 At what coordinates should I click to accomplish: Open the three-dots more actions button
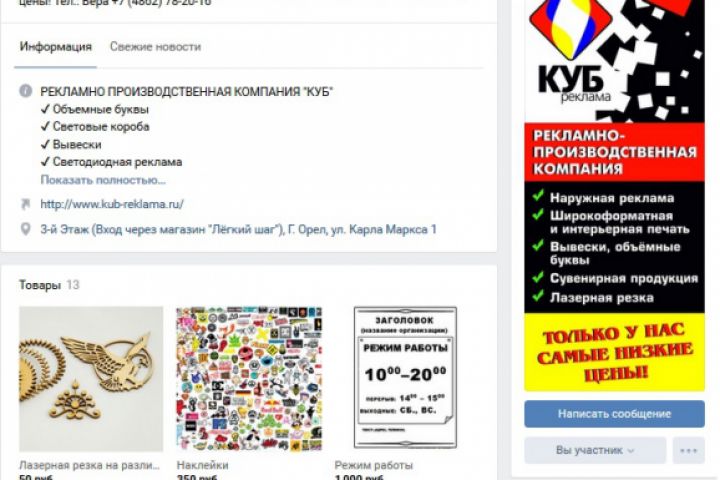688,450
